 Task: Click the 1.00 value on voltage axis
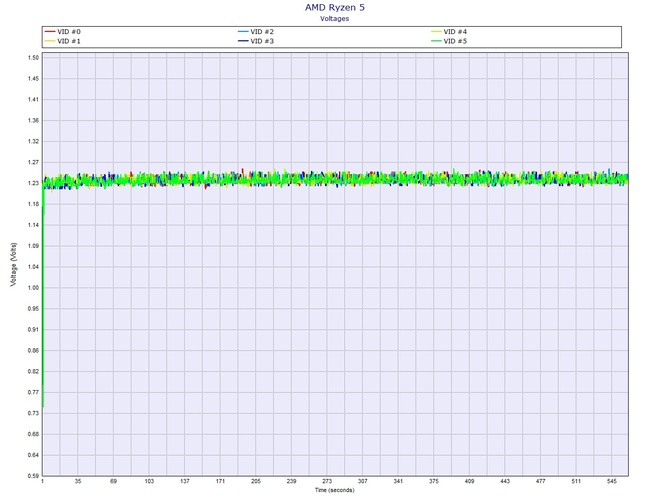(x=33, y=288)
